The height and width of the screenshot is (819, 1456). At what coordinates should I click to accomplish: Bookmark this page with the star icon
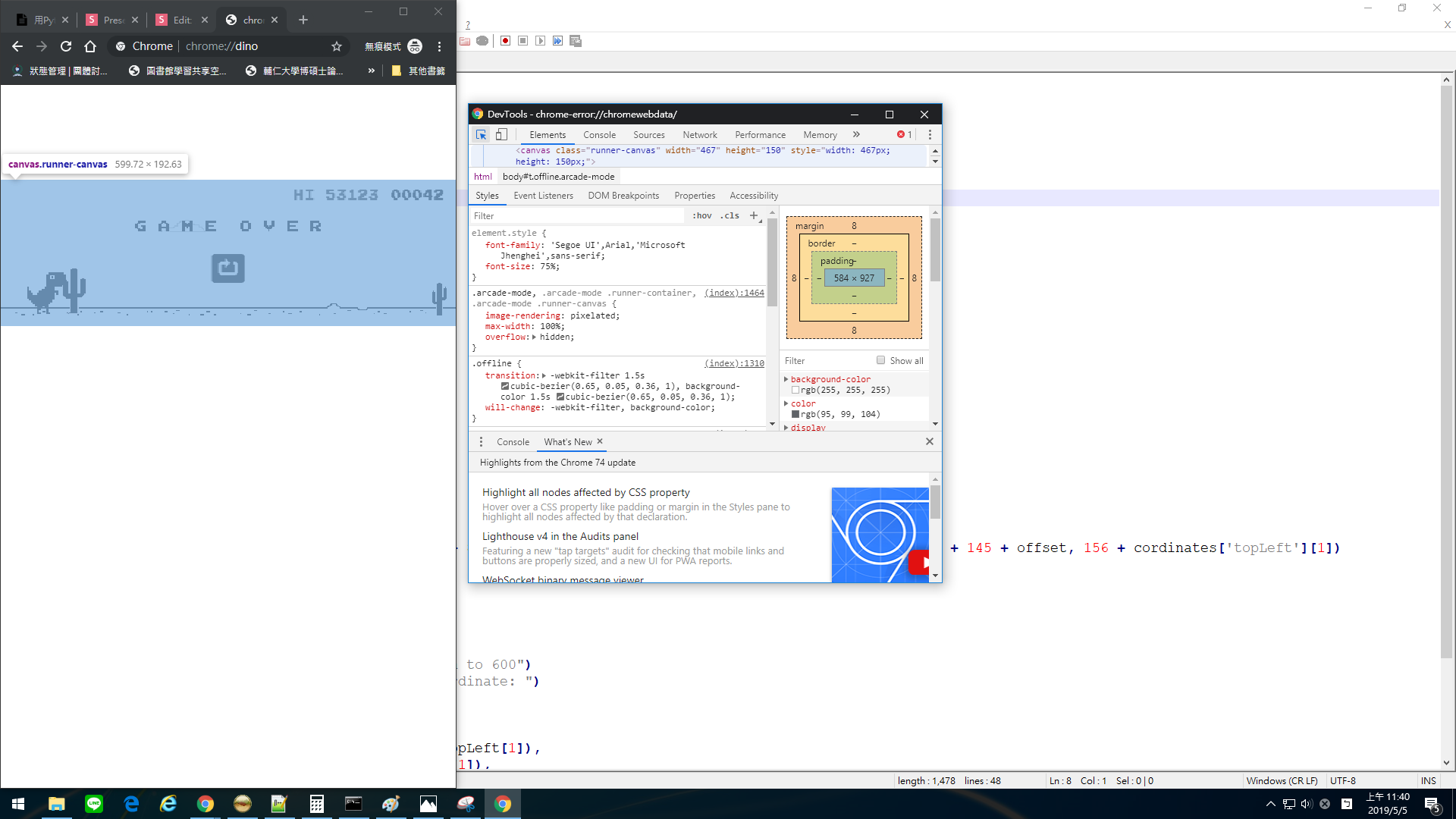(x=337, y=46)
